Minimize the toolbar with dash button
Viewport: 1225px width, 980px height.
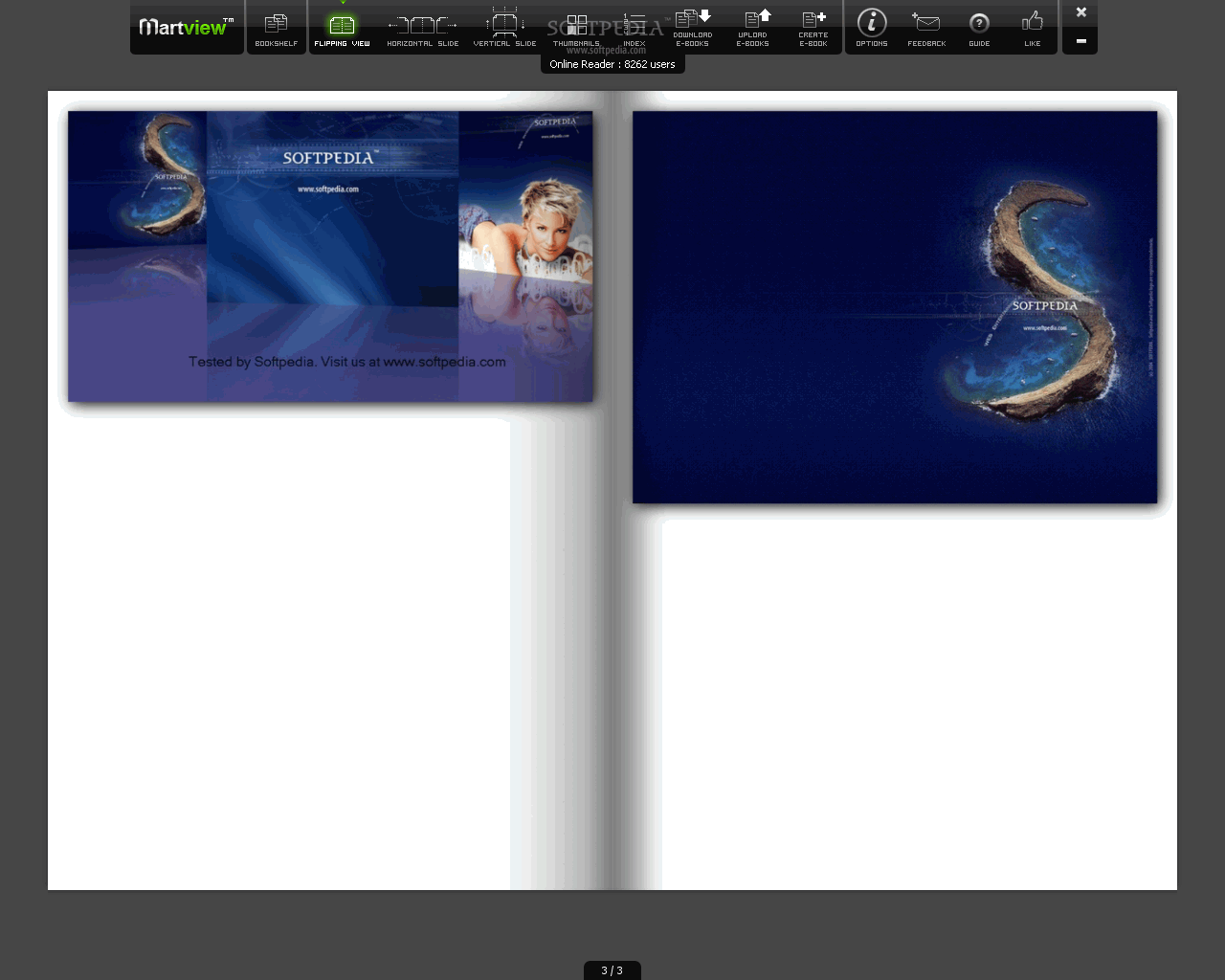[1081, 41]
